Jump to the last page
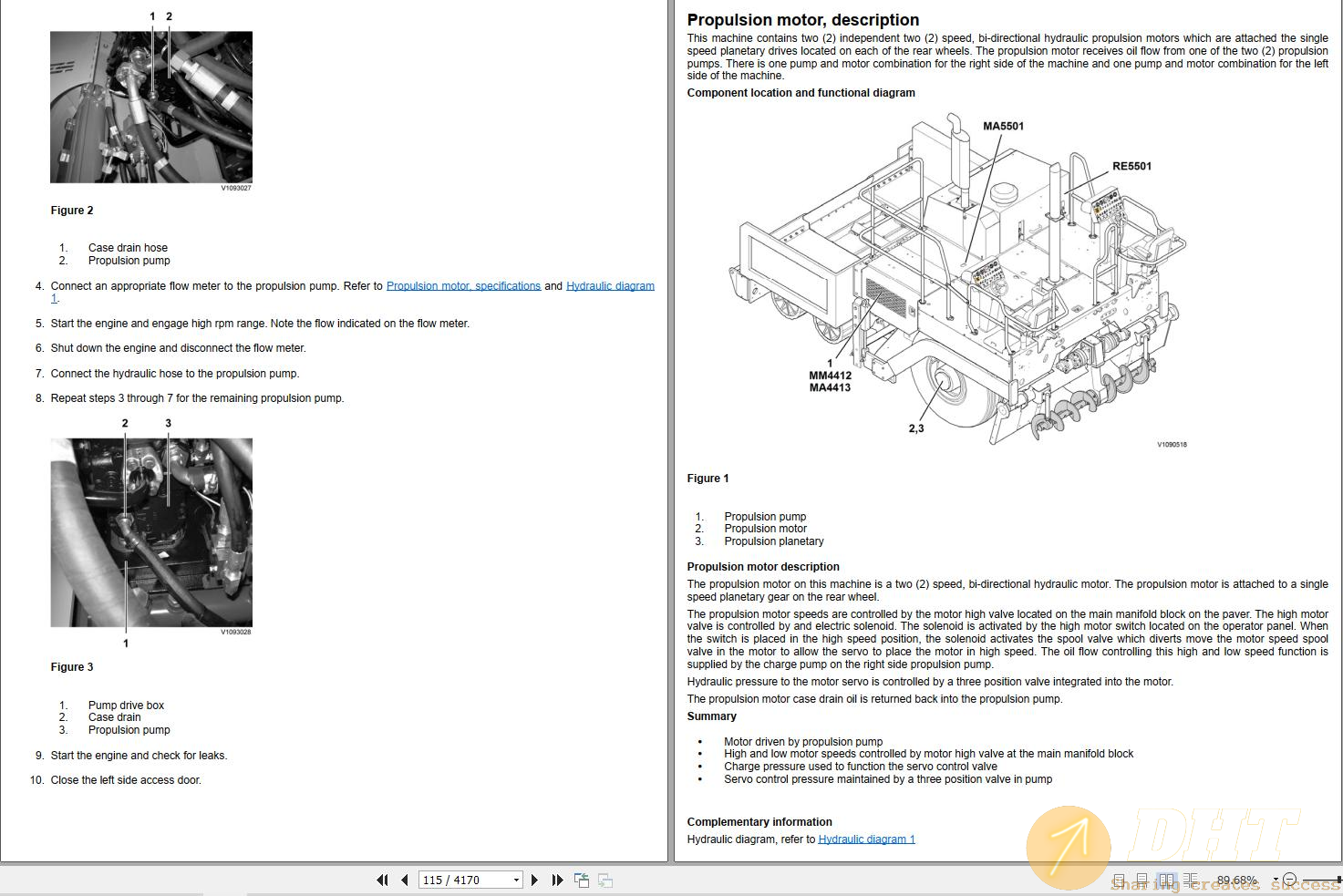 557,880
